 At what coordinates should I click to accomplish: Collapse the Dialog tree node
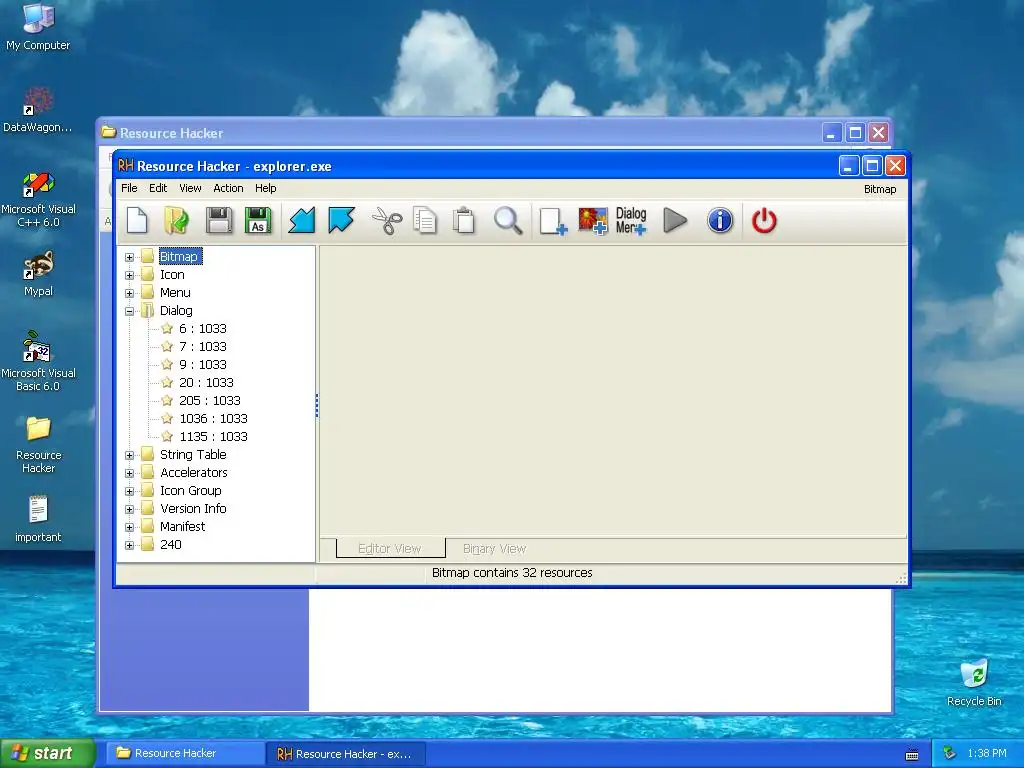click(129, 311)
